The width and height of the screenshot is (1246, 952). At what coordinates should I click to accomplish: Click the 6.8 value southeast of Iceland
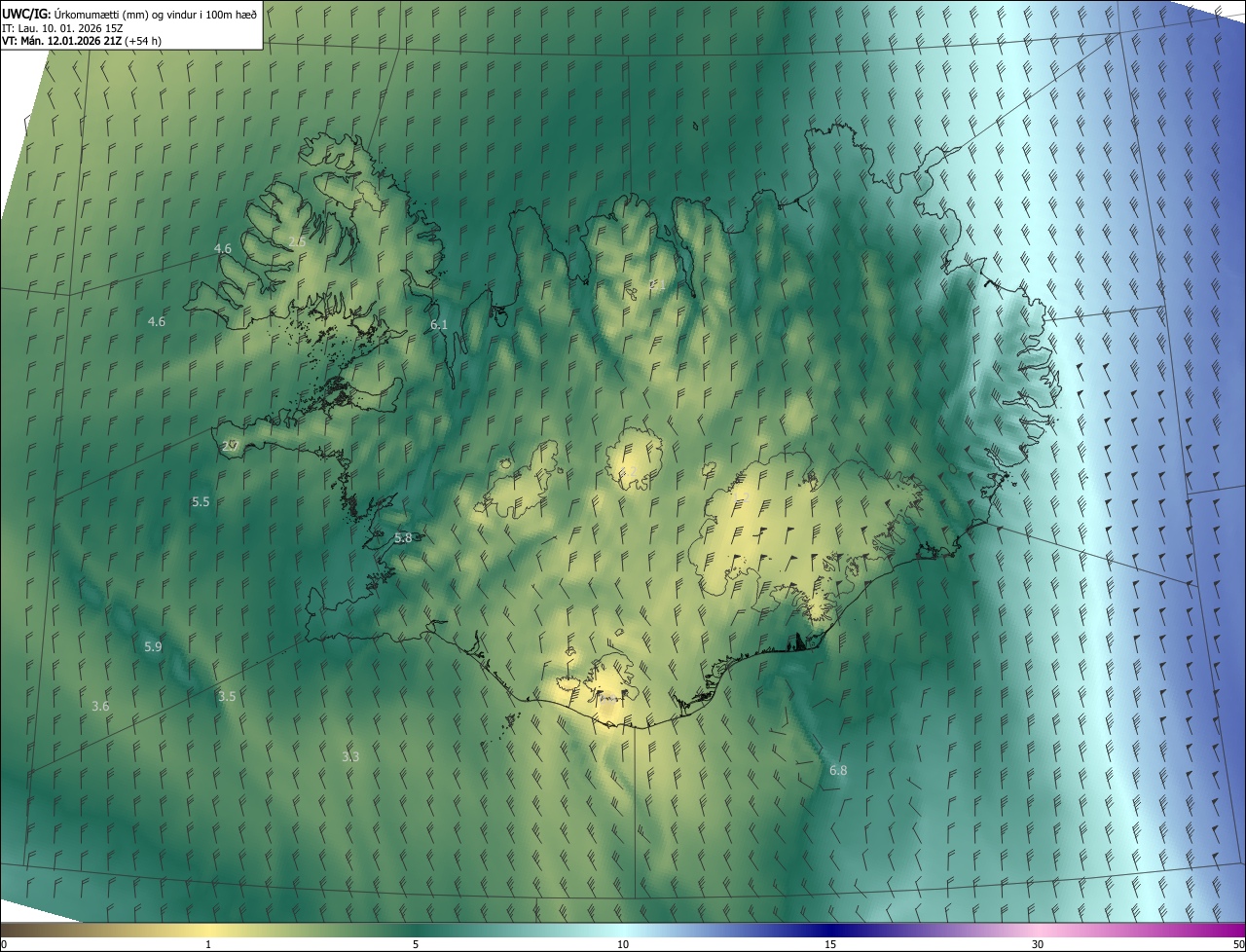tap(838, 770)
